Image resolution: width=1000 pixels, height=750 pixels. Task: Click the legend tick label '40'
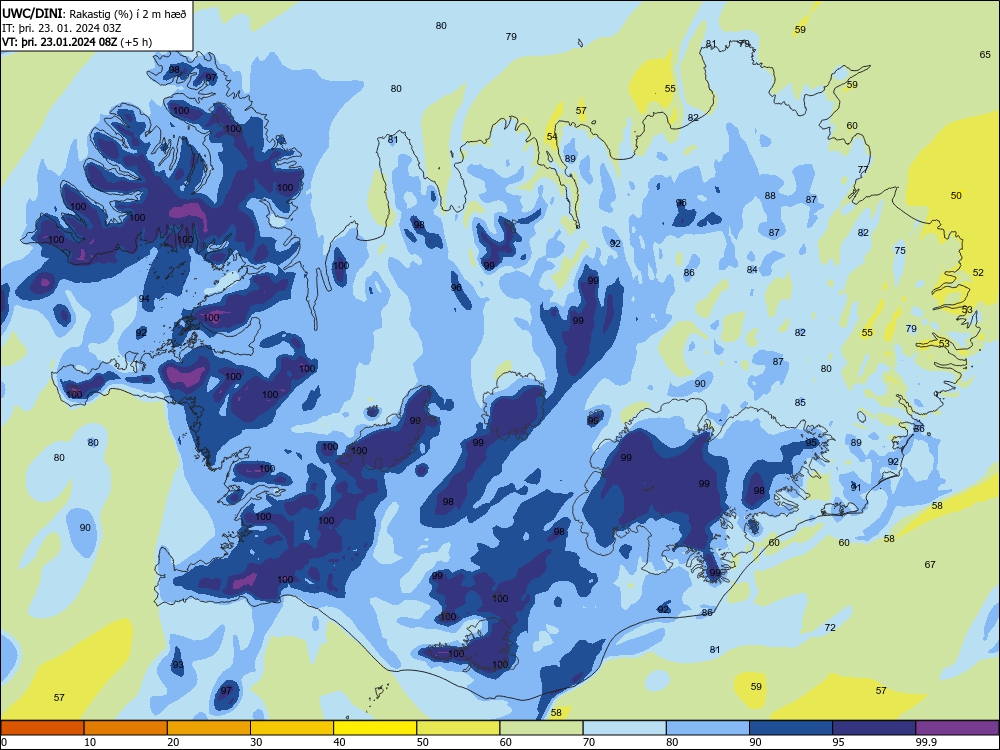pos(339,742)
